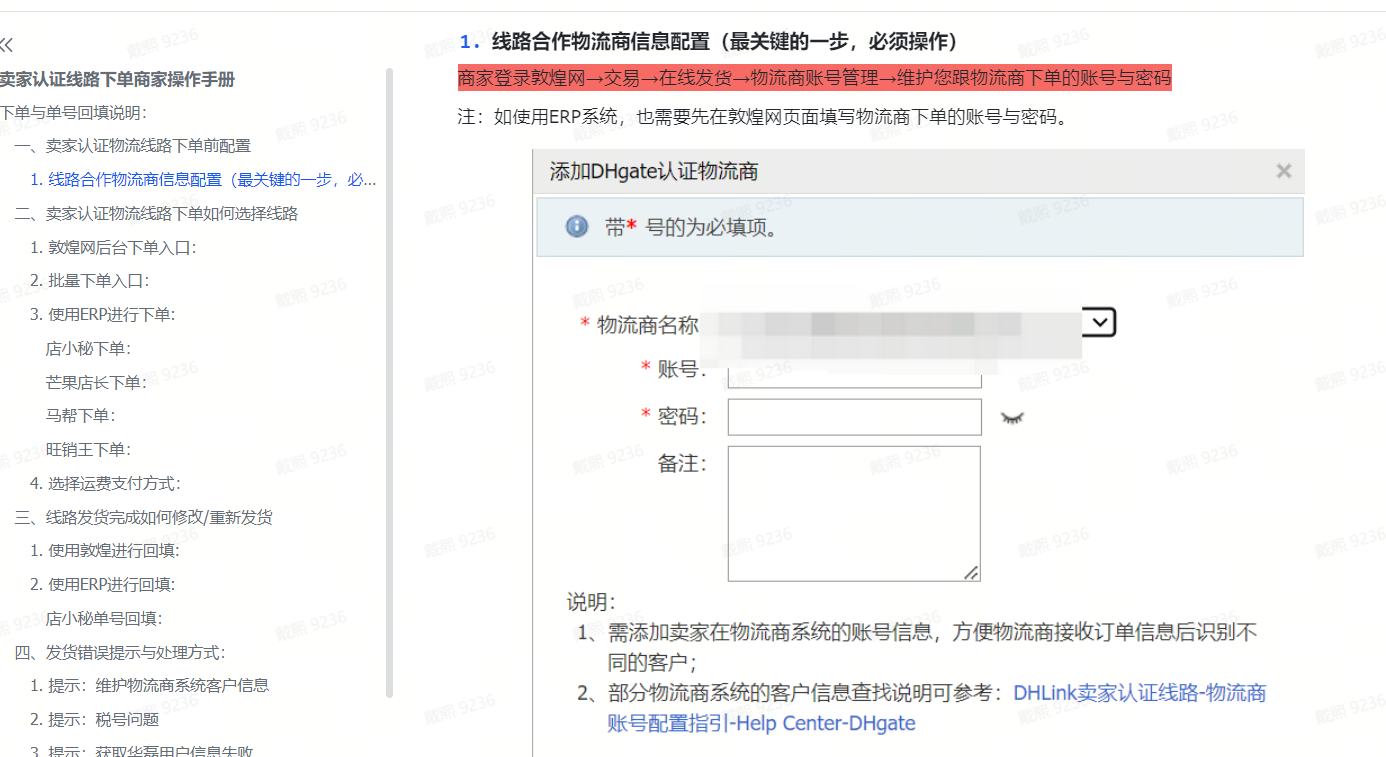The image size is (1386, 757).
Task: Go to 下单与单号回填说明 section
Action: (73, 112)
